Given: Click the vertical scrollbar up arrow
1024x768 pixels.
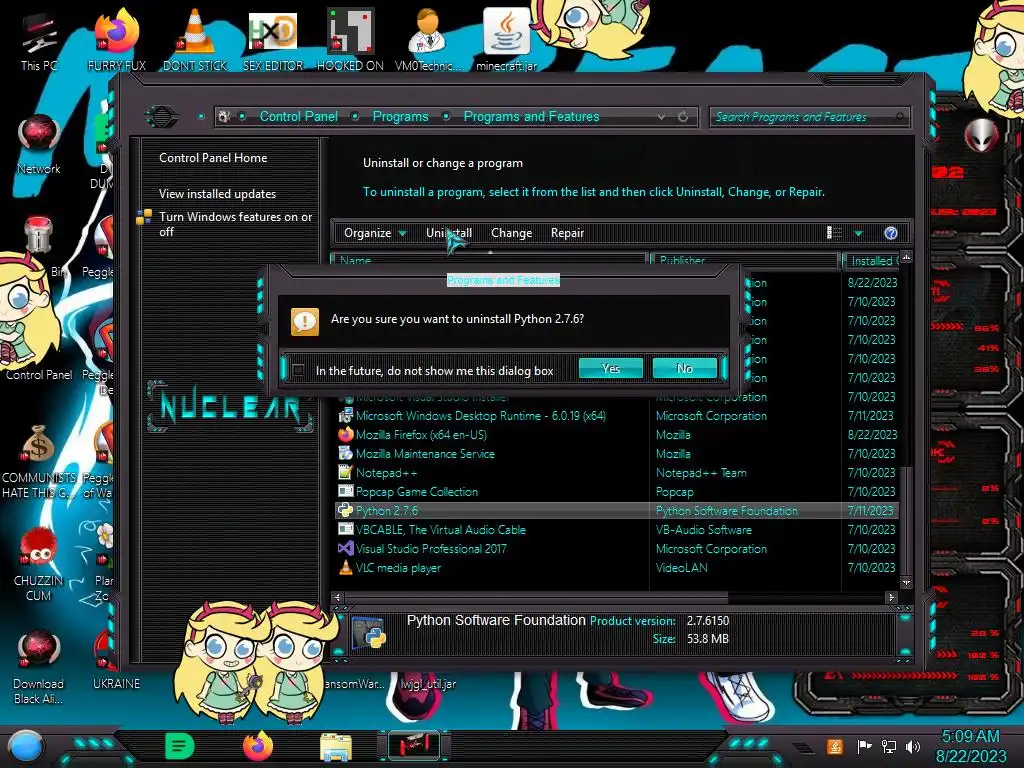Looking at the screenshot, I should click(906, 257).
